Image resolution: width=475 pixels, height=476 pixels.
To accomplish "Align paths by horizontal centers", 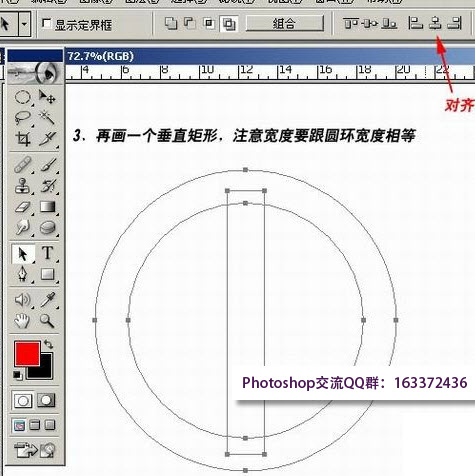I will (x=435, y=24).
